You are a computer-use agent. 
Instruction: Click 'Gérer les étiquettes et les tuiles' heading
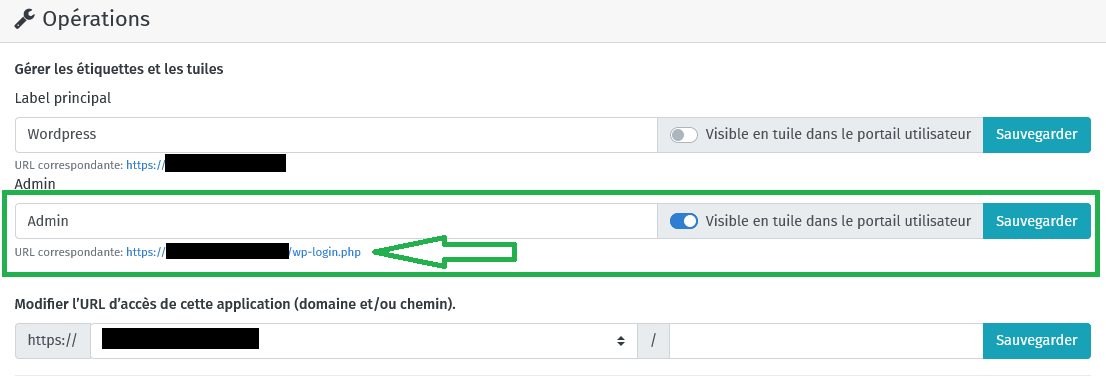118,69
